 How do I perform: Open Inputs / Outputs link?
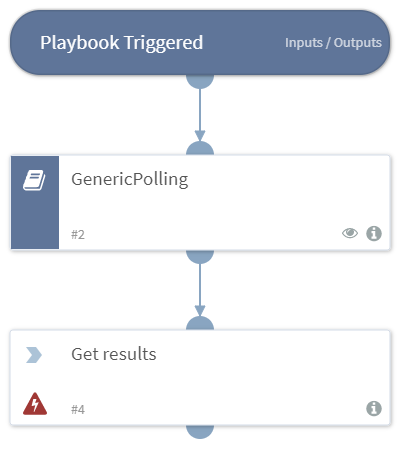[333, 43]
